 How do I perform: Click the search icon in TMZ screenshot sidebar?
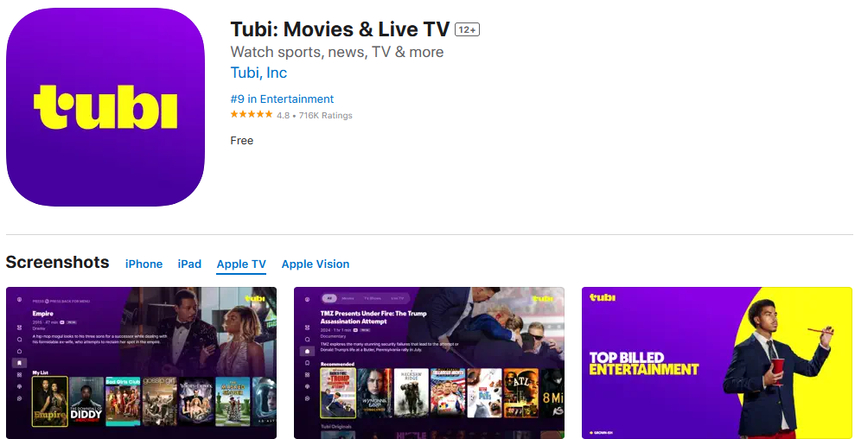pos(308,339)
